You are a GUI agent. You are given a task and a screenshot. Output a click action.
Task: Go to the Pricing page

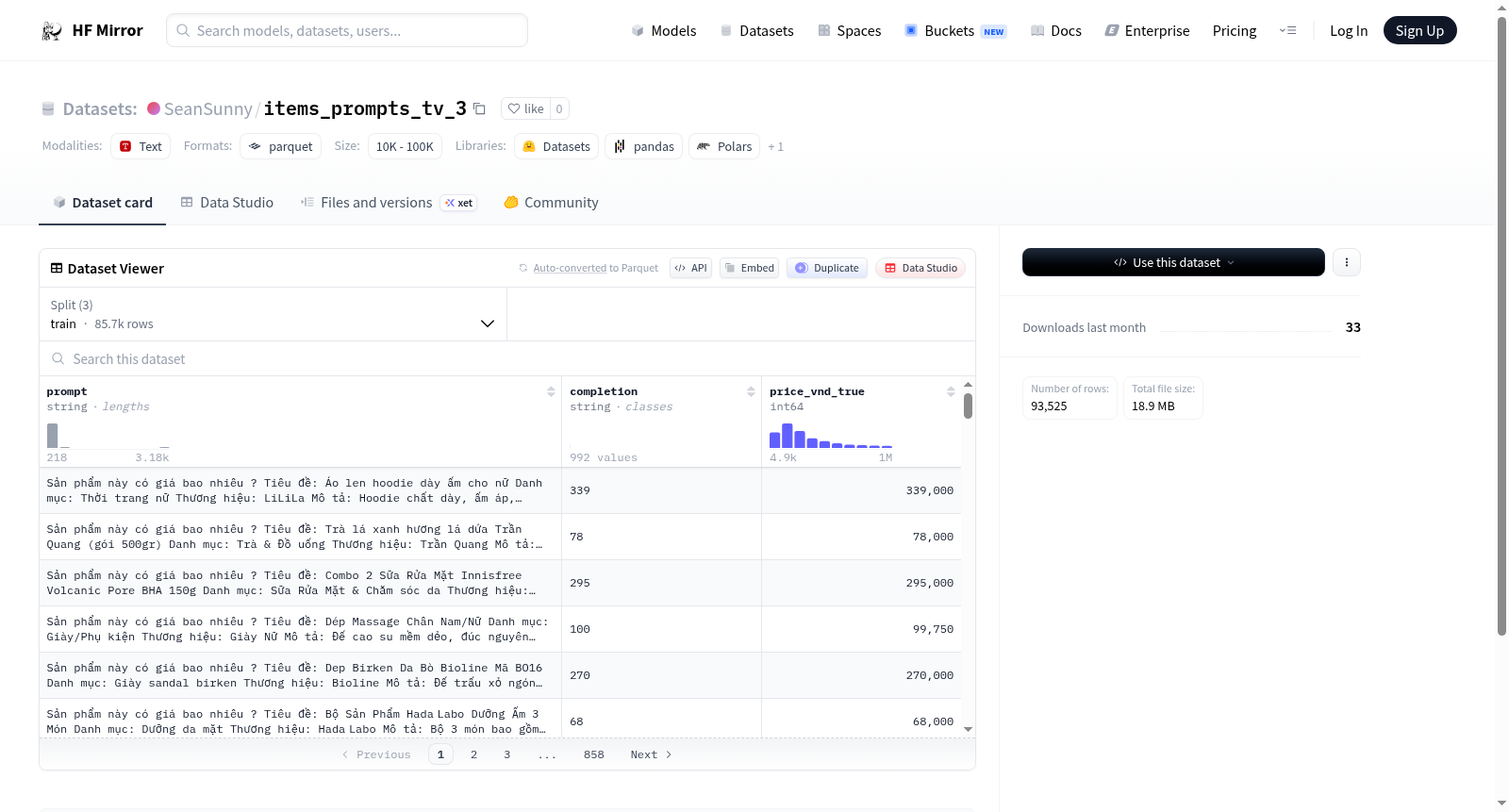click(1235, 30)
